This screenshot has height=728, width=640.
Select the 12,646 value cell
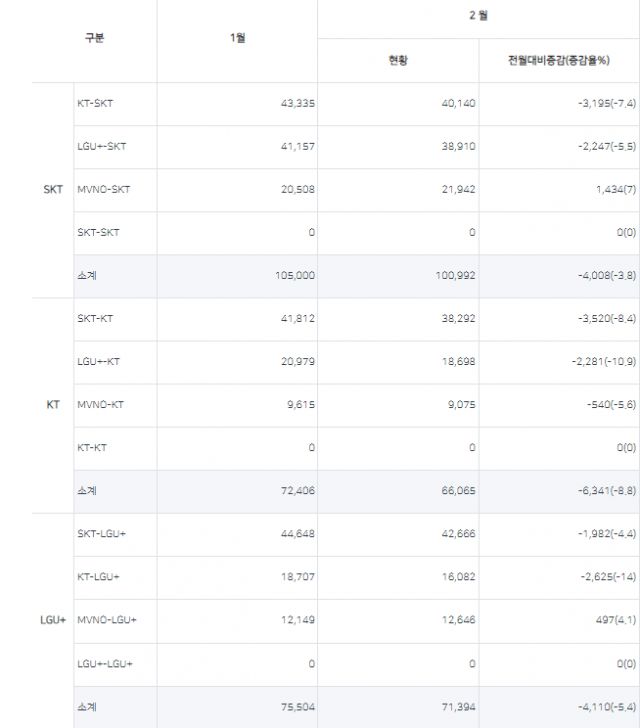(458, 620)
